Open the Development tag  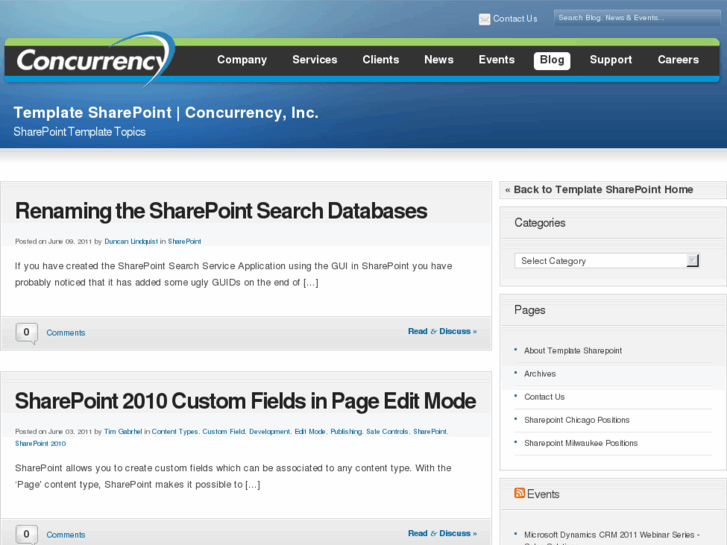click(x=269, y=431)
